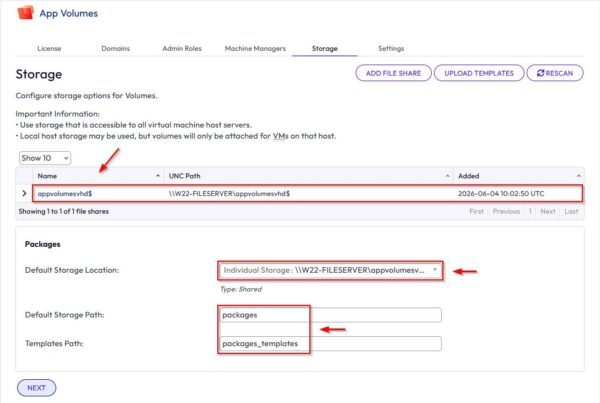The width and height of the screenshot is (600, 403).
Task: Select the Storage tab
Action: (x=324, y=49)
